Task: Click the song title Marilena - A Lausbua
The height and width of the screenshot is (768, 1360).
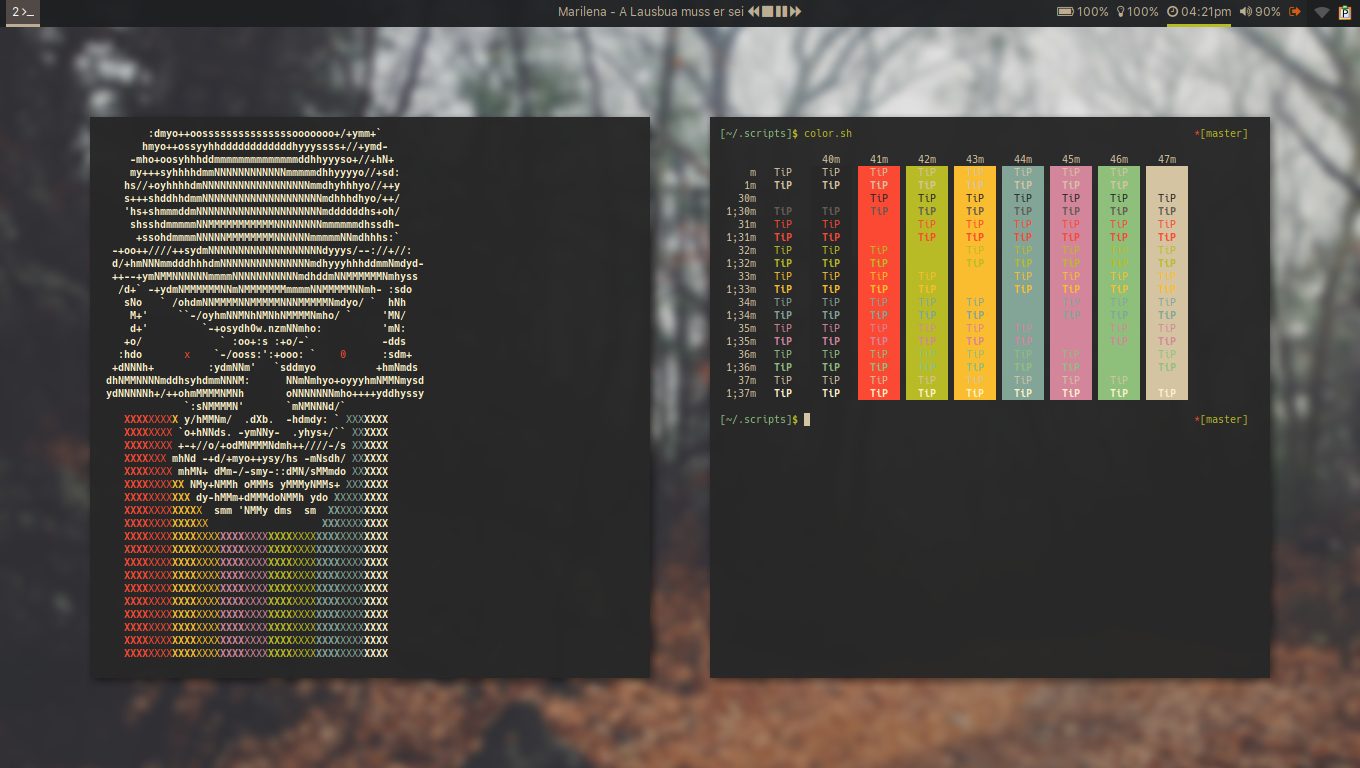Action: (651, 12)
